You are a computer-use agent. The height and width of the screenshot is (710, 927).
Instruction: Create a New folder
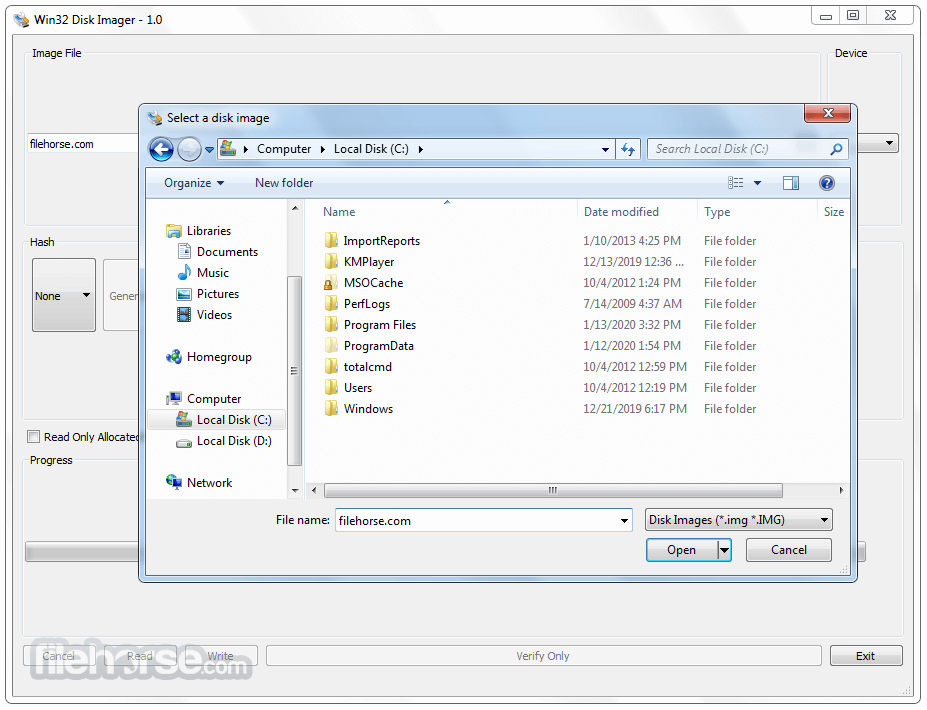284,183
